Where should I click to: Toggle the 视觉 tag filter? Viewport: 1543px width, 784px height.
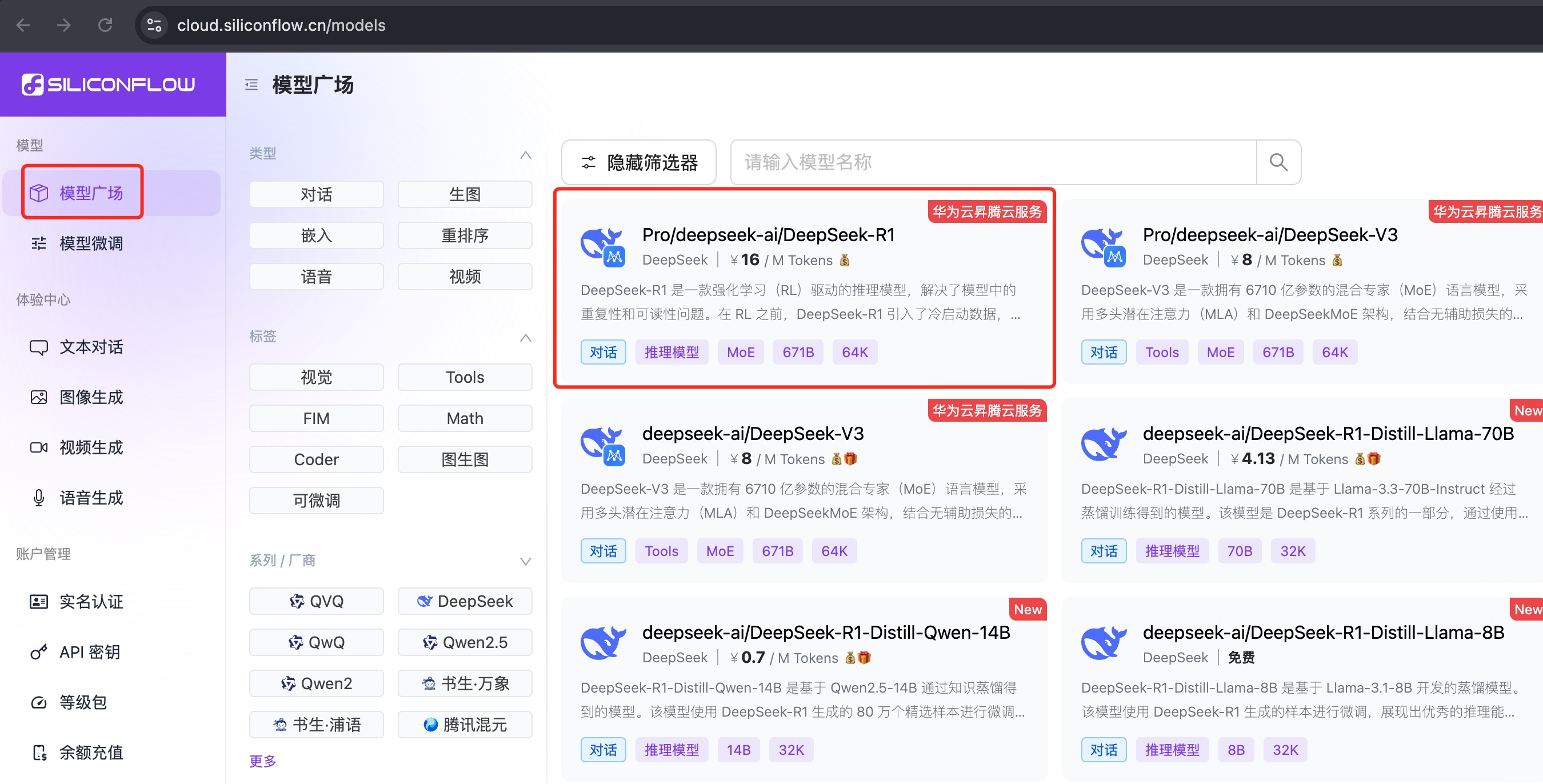tap(316, 377)
